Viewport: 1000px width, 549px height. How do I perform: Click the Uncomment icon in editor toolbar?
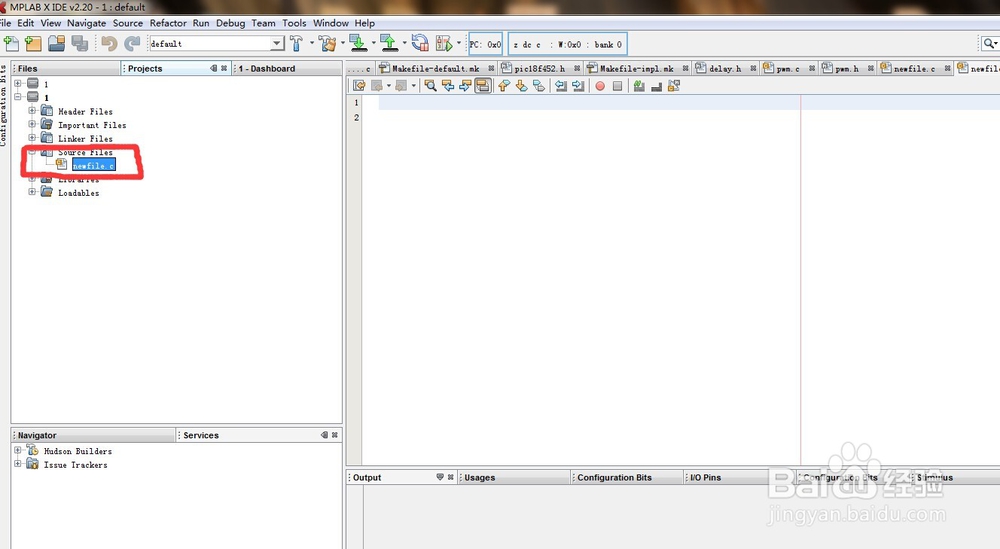click(656, 85)
